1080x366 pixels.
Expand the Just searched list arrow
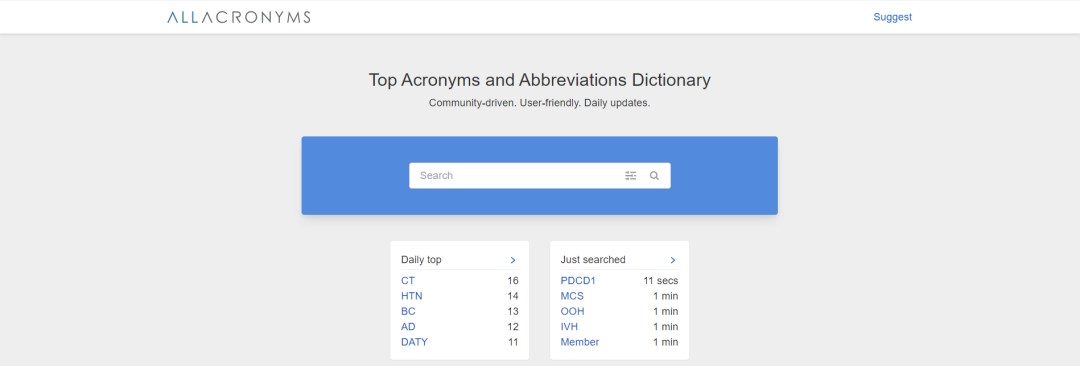pos(672,260)
